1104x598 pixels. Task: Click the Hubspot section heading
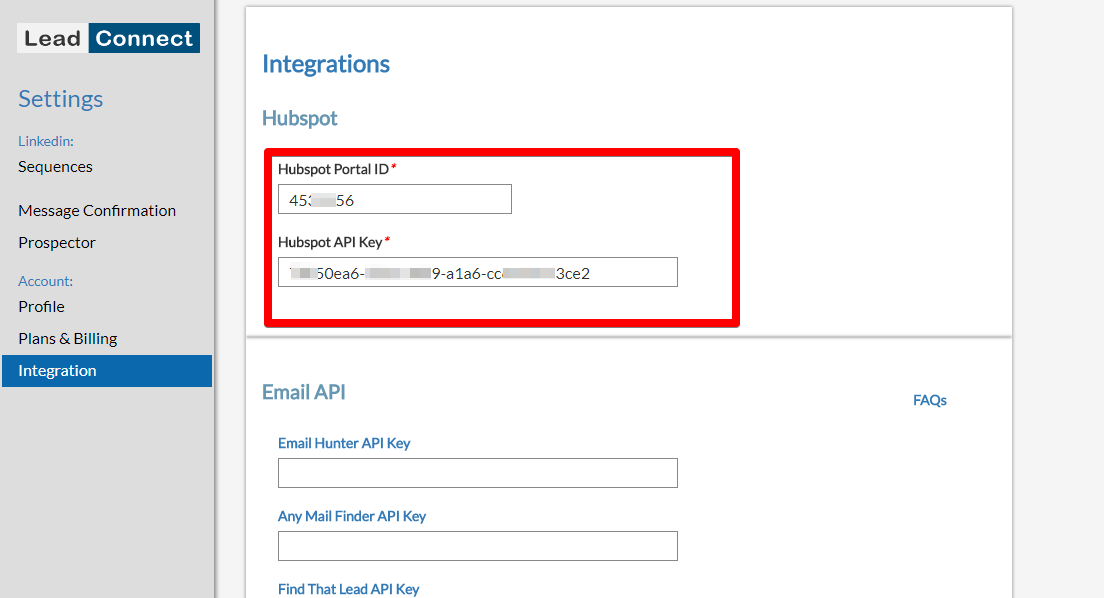300,118
